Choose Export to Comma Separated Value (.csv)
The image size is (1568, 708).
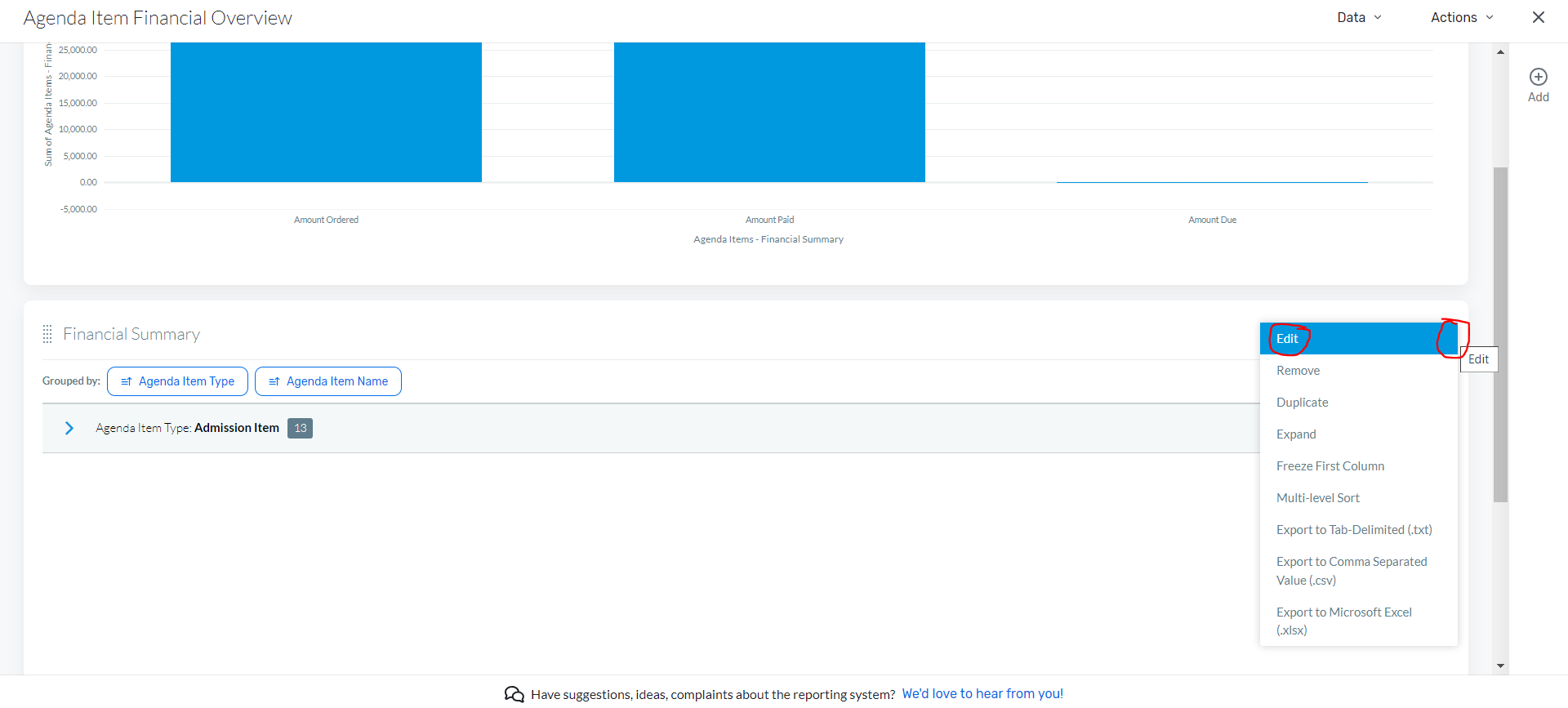pyautogui.click(x=1358, y=571)
